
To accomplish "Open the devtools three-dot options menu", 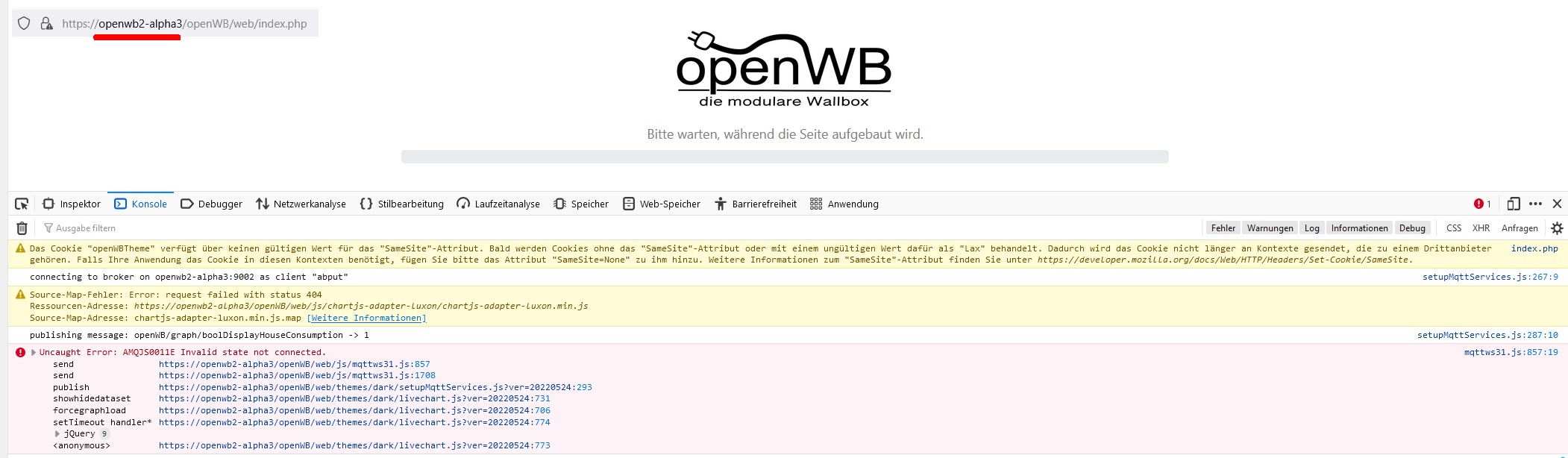I will 1535,204.
